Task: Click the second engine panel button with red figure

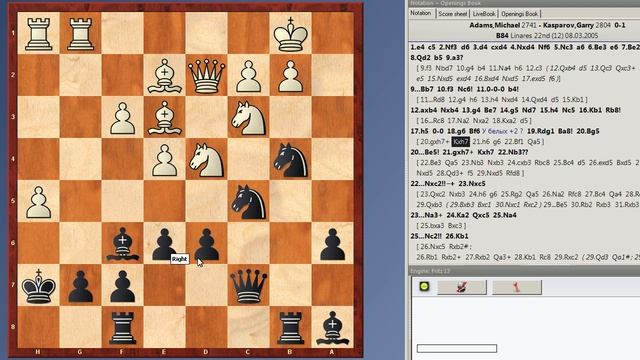Action: (x=517, y=287)
